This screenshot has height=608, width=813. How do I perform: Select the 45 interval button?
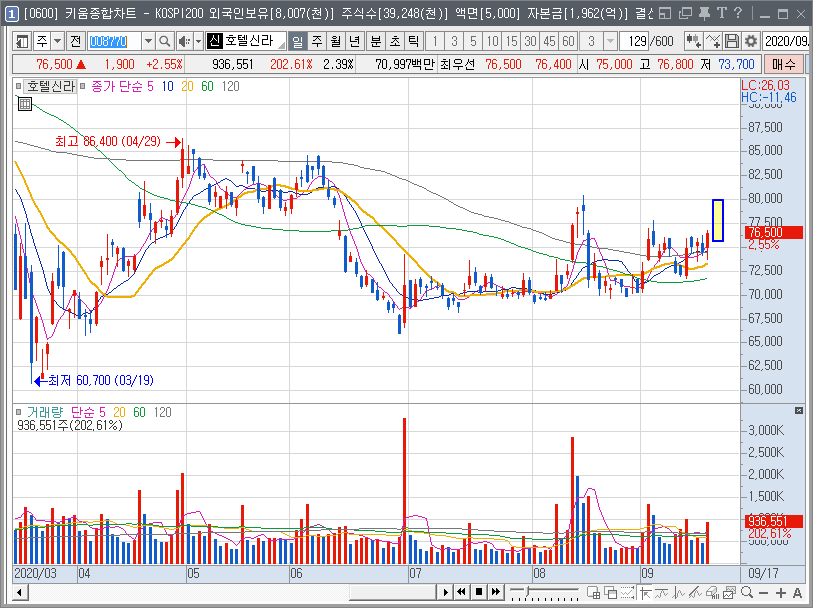549,40
